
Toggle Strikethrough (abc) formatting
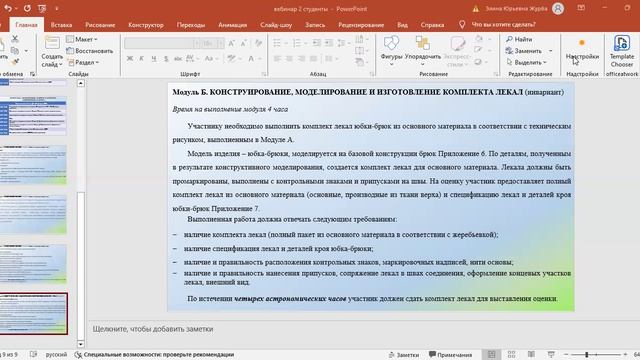tap(178, 59)
